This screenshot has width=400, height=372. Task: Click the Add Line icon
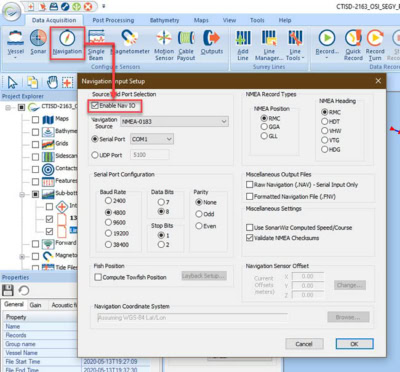[x=243, y=37]
